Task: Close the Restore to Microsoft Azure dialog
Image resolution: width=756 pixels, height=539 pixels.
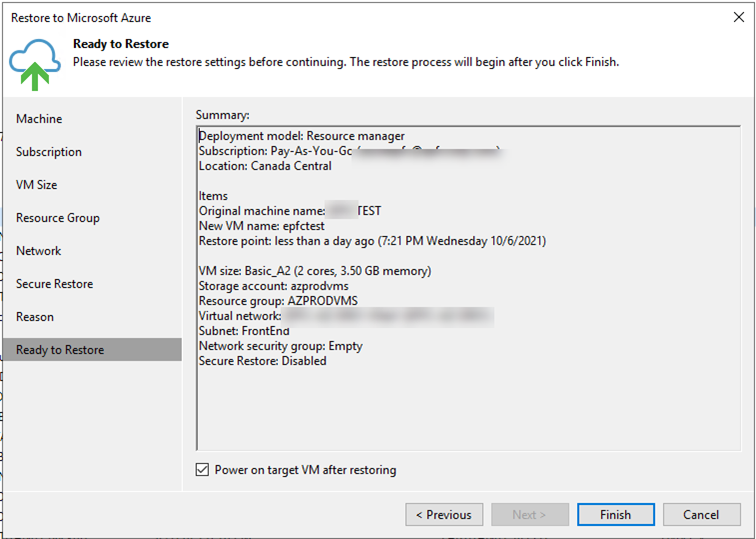Action: pyautogui.click(x=739, y=17)
